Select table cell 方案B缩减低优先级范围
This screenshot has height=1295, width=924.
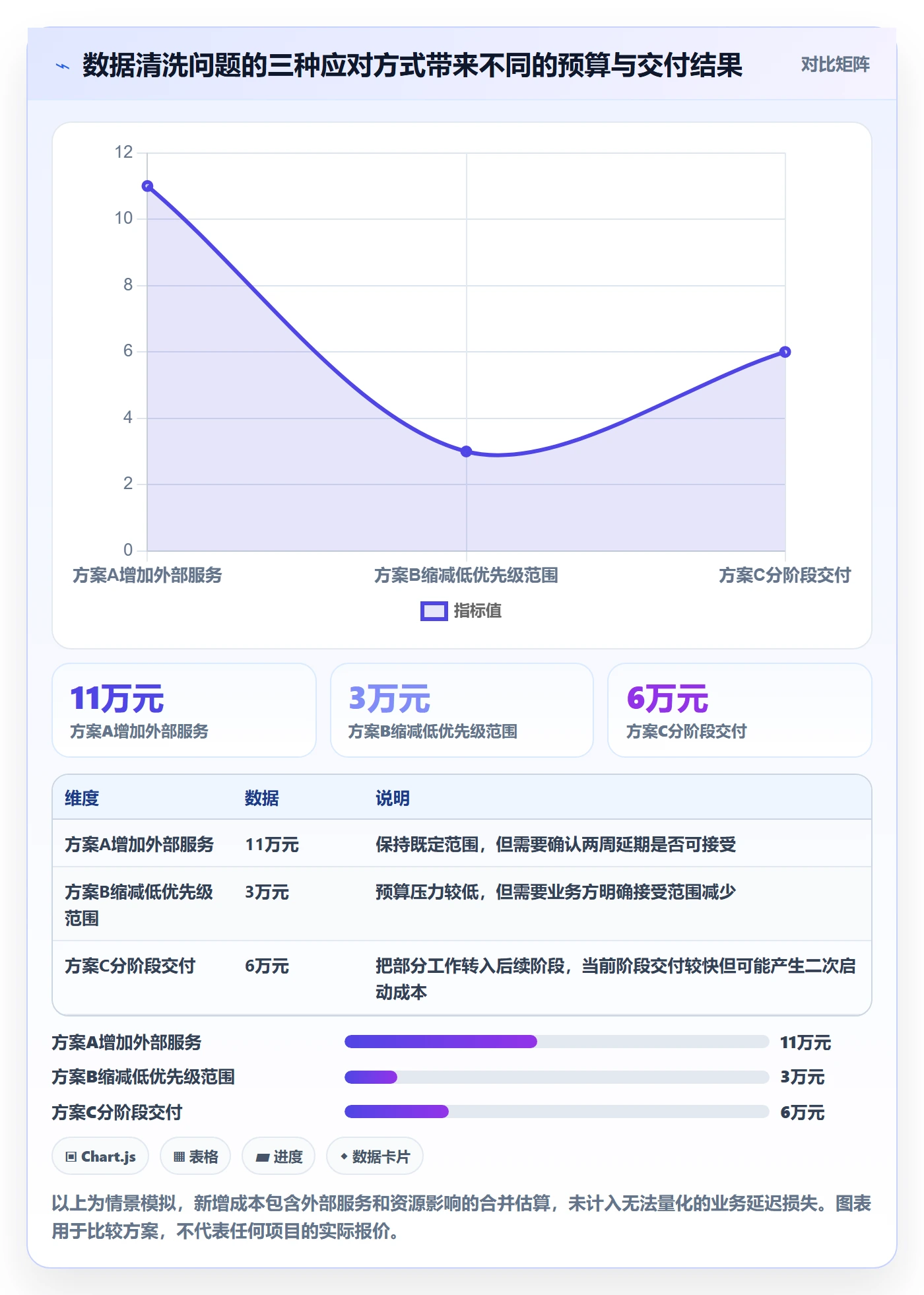(139, 905)
